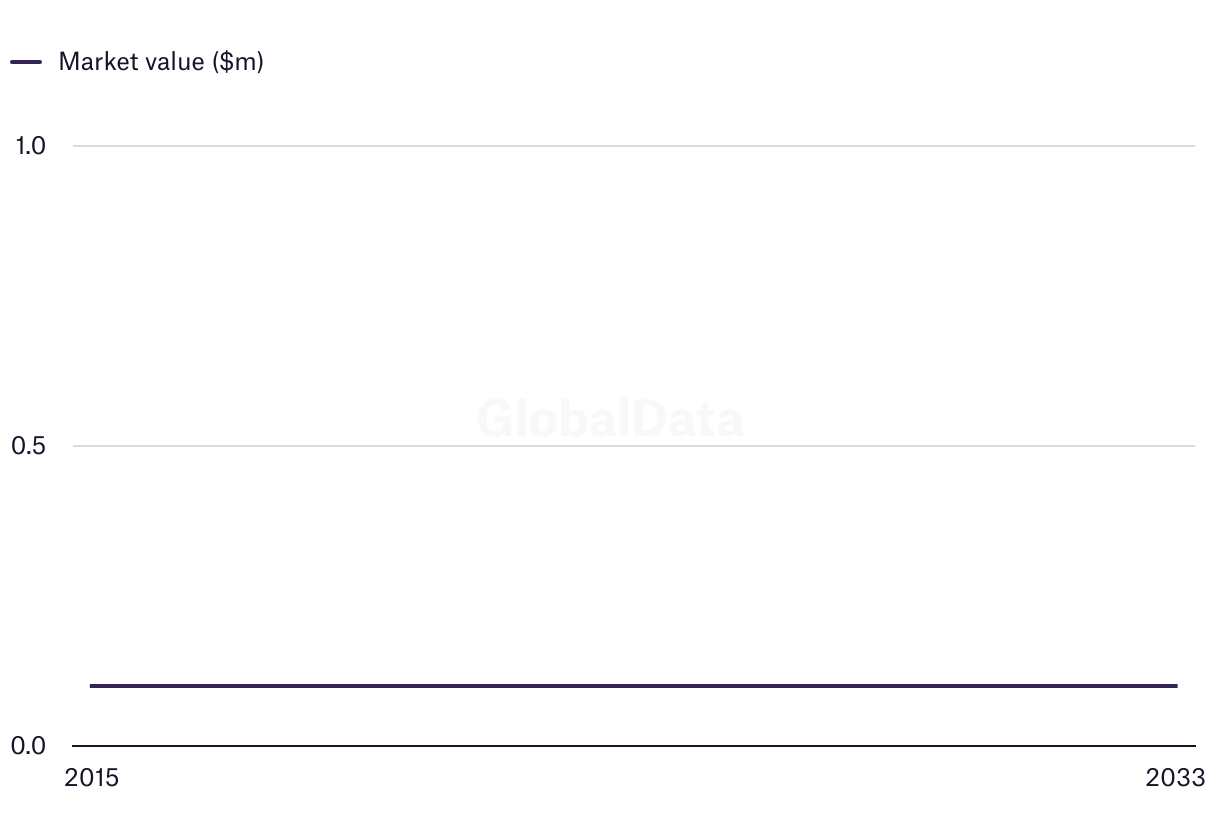Image resolution: width=1220 pixels, height=836 pixels.
Task: Click the 1.0 y-axis label
Action: 30,146
